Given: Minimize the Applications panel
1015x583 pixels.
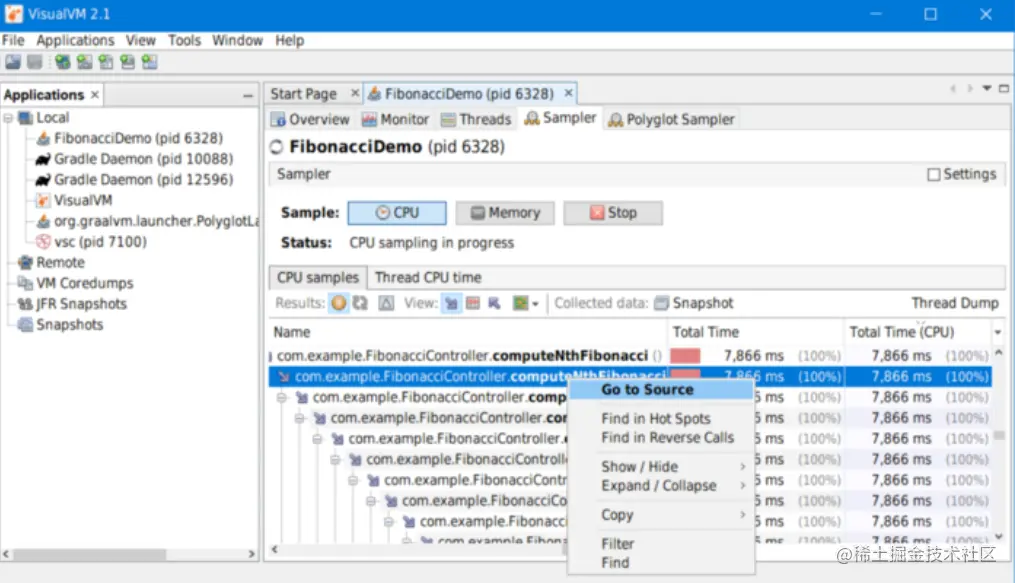Looking at the screenshot, I should (x=248, y=96).
